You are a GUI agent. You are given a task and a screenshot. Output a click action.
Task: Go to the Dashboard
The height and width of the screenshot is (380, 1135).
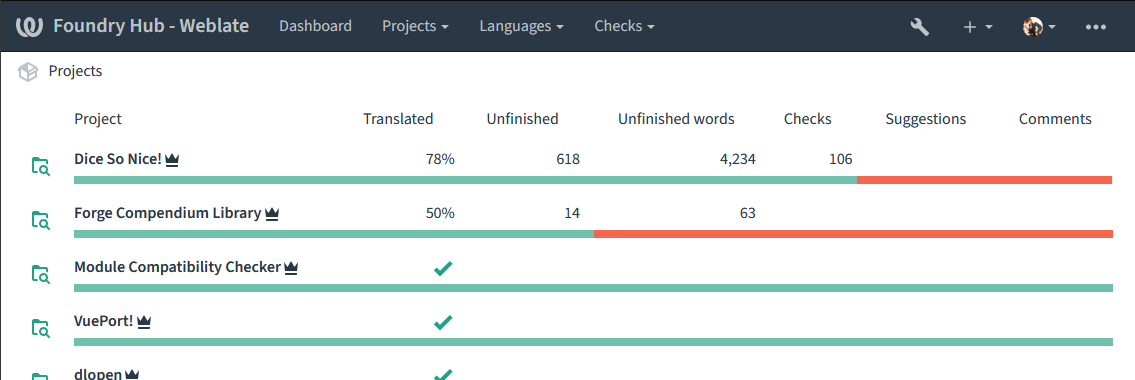(316, 26)
